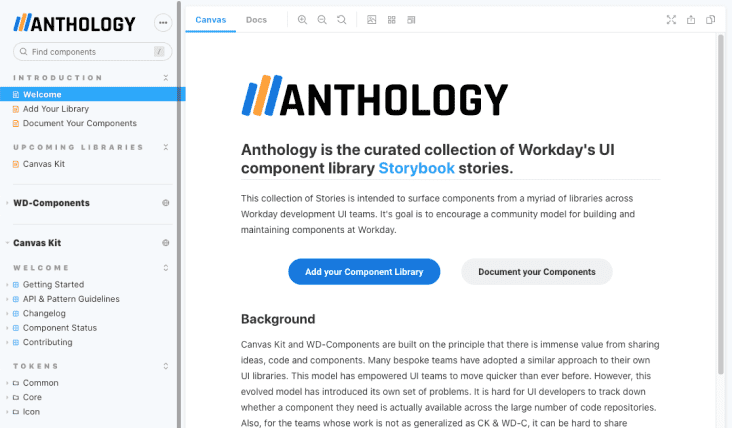Select Add Your Library in sidebar

pyautogui.click(x=56, y=109)
